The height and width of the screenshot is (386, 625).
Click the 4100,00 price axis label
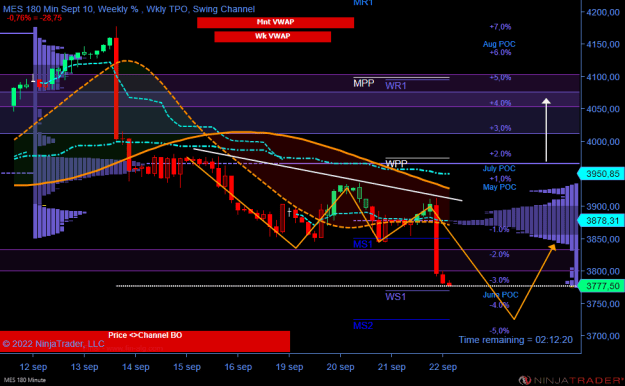pyautogui.click(x=603, y=77)
